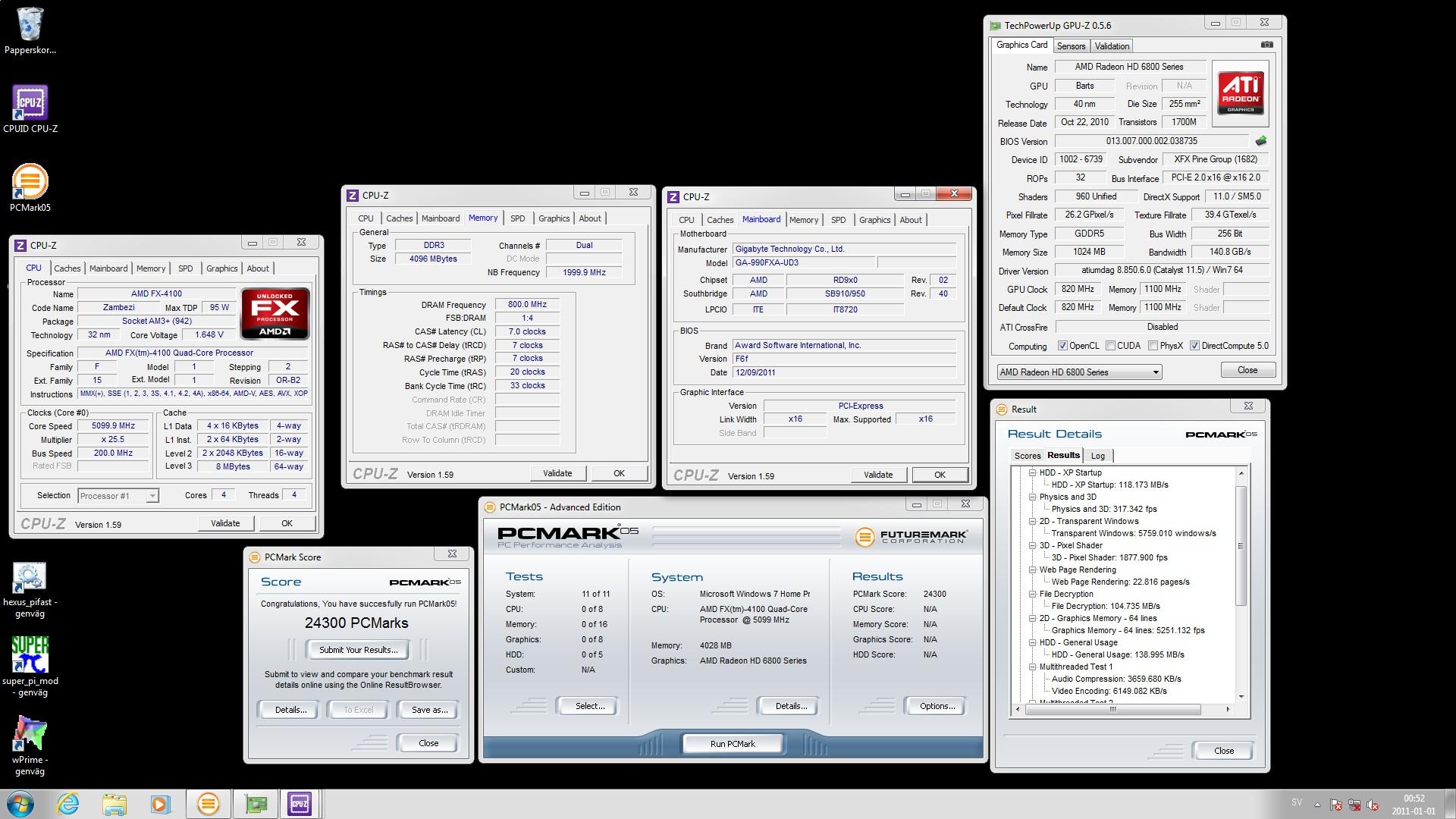Image resolution: width=1456 pixels, height=819 pixels.
Task: Open Windows Media Player taskbar icon
Action: point(161,804)
